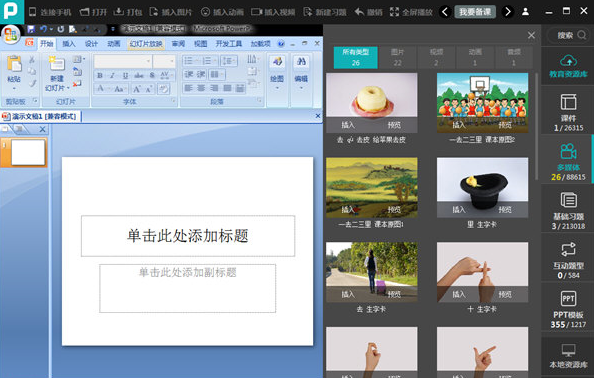The width and height of the screenshot is (594, 378).
Task: Open the 本地资源库 local resource library
Action: 568,355
